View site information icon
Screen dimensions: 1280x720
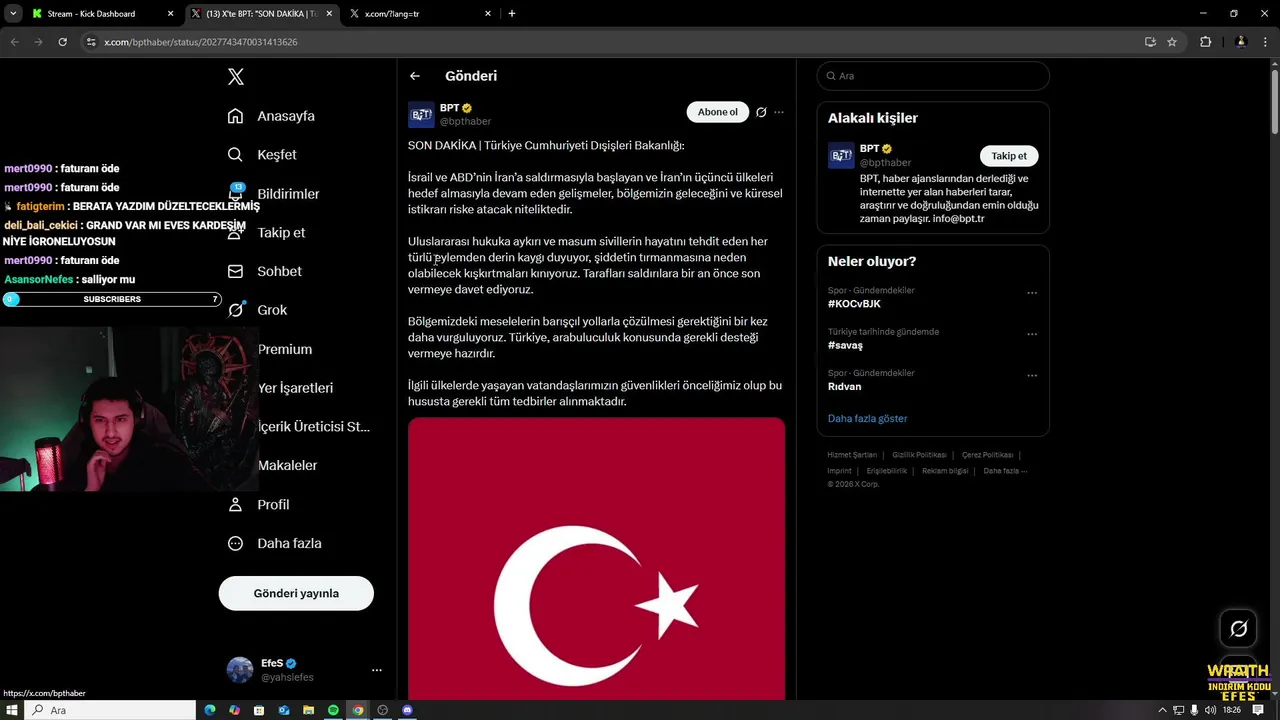(91, 42)
